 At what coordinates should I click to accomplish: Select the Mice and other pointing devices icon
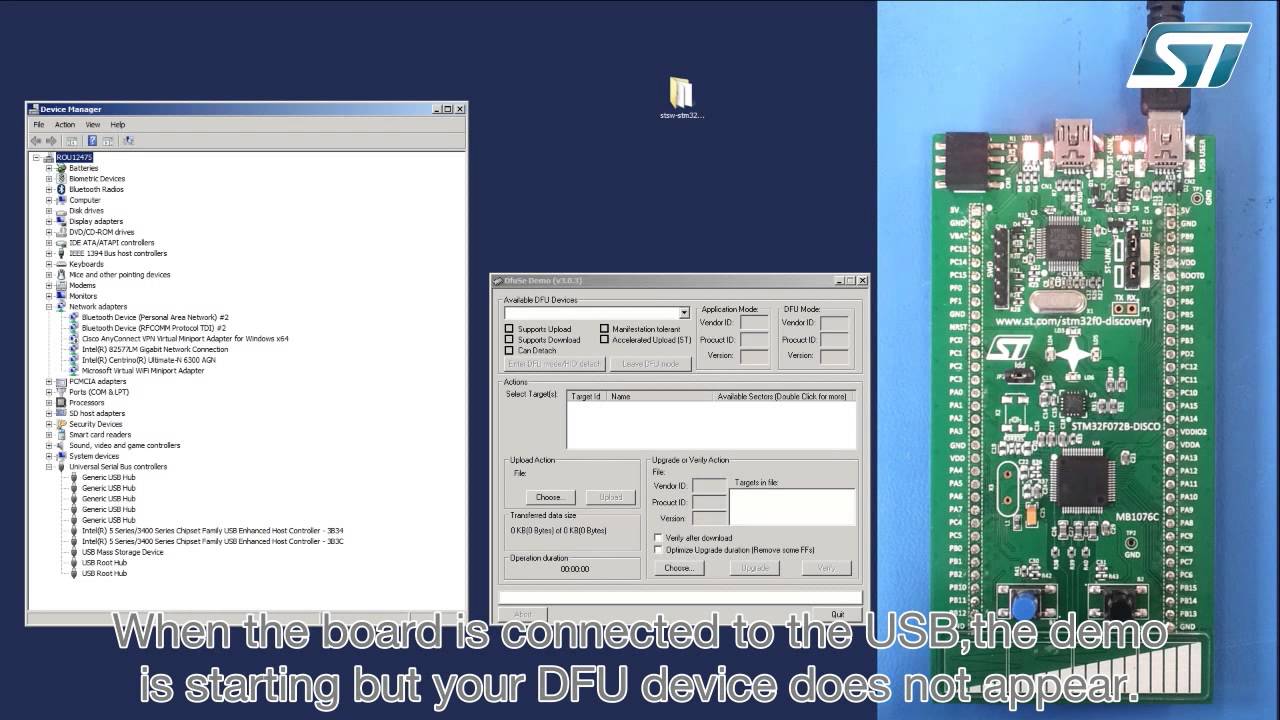point(61,275)
